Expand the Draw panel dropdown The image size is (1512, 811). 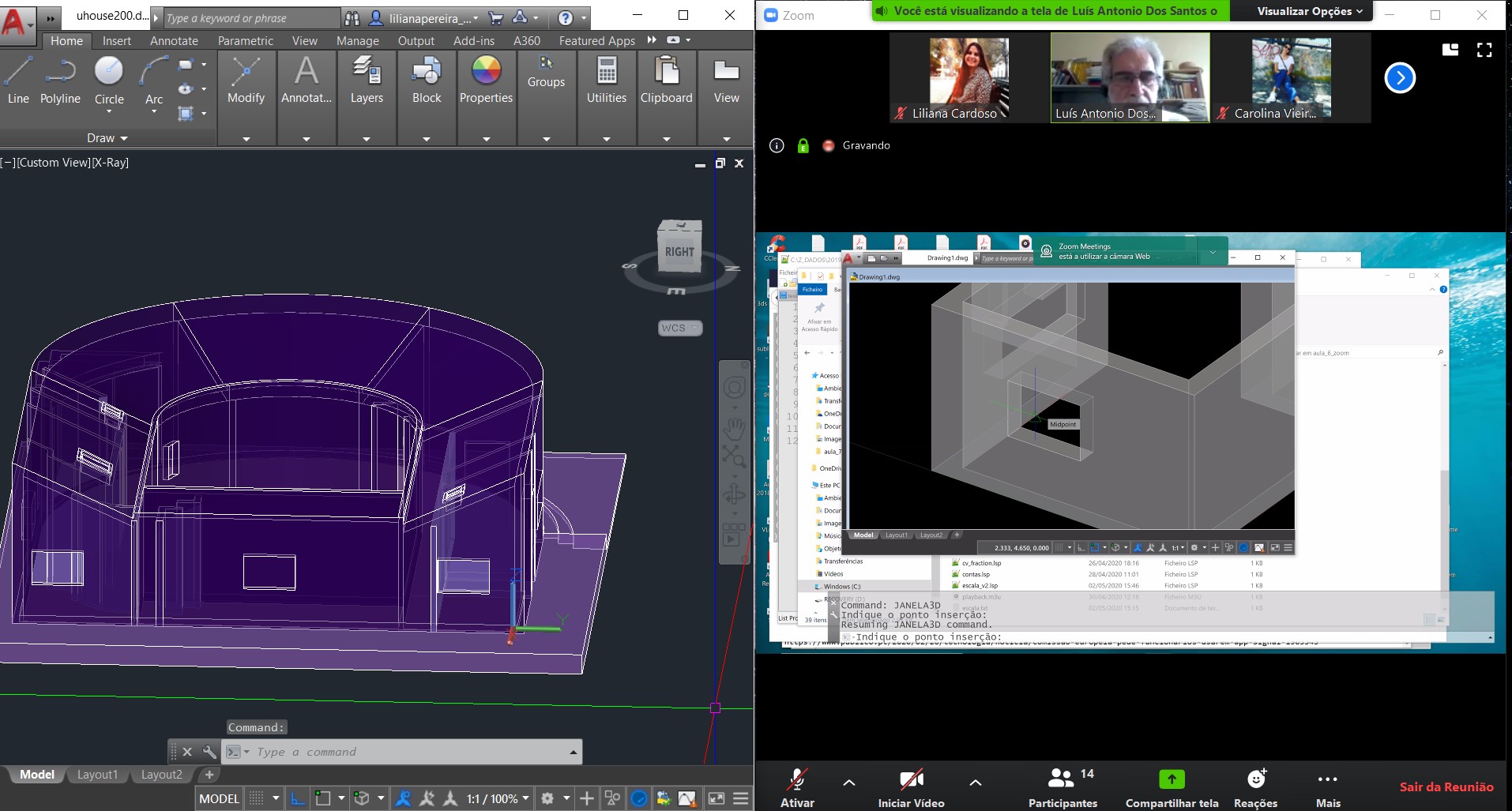[108, 138]
